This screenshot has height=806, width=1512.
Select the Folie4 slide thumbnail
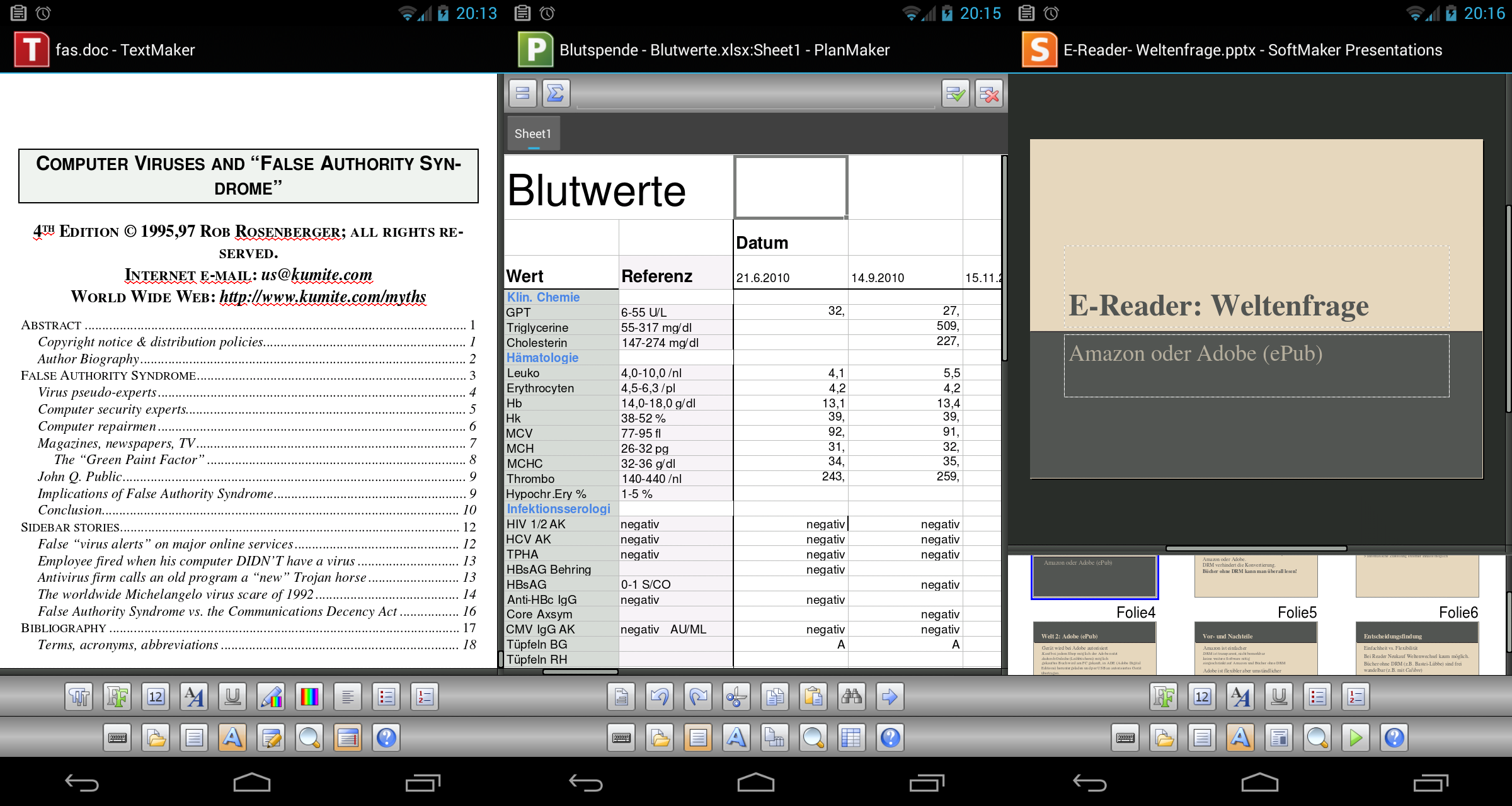pos(1095,648)
